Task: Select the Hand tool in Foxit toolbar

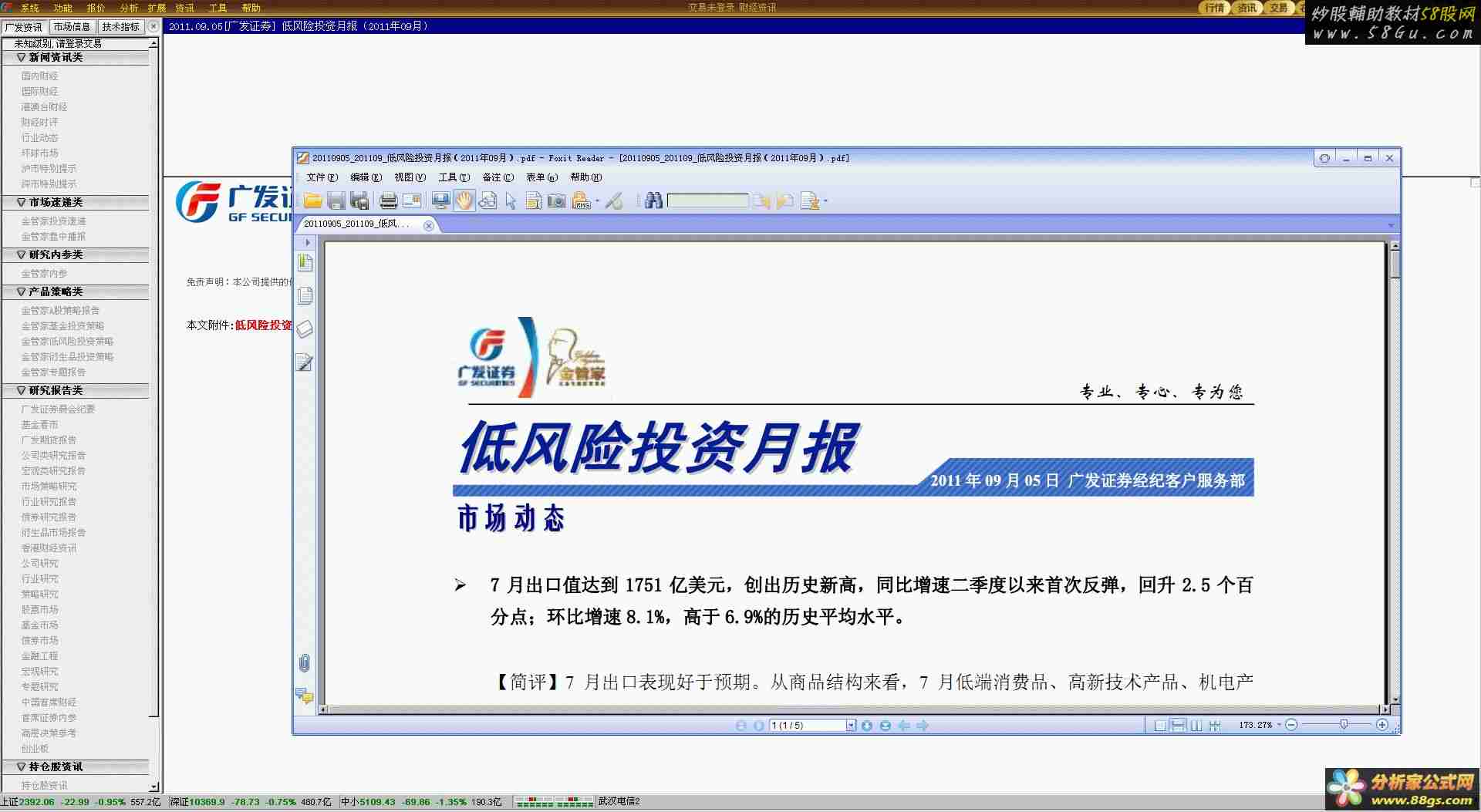Action: (464, 201)
